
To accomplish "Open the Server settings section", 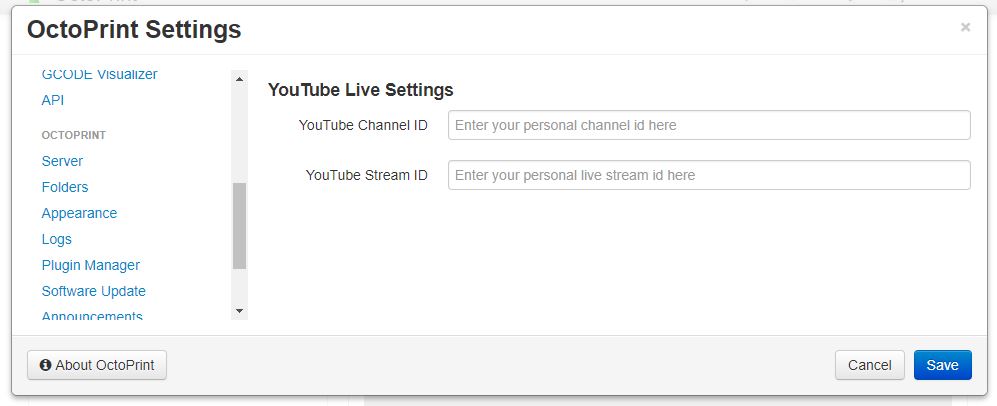I will click(62, 161).
